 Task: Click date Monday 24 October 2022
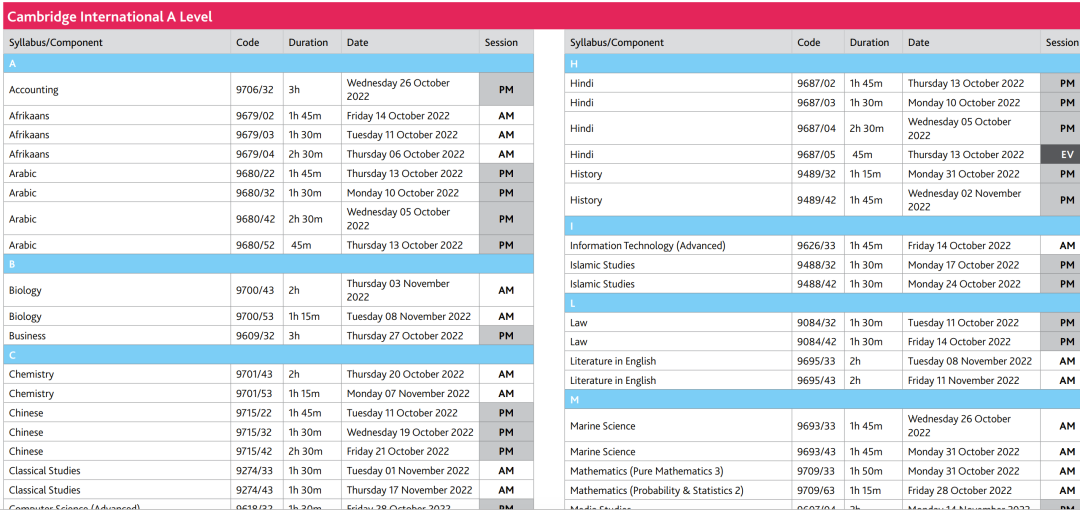click(x=964, y=285)
